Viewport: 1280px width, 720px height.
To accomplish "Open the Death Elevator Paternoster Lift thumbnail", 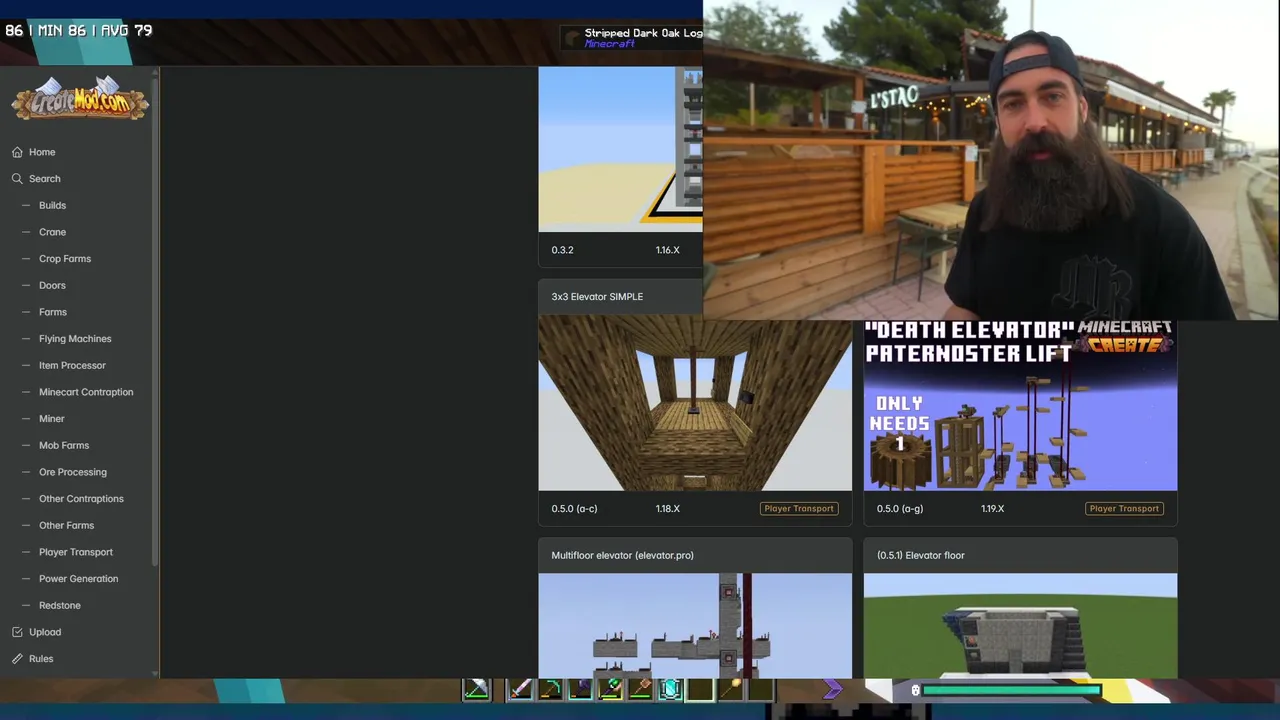I will (1020, 405).
